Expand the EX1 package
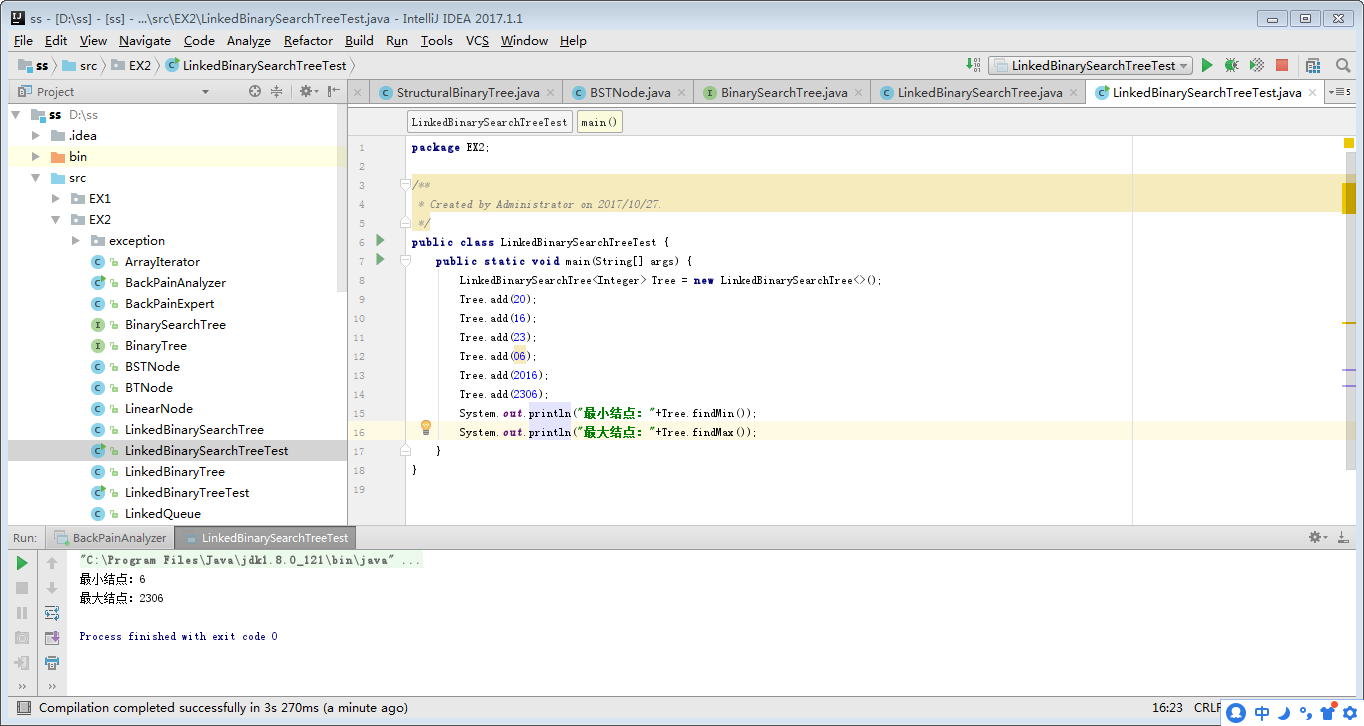Viewport: 1364px width, 726px height. tap(56, 199)
